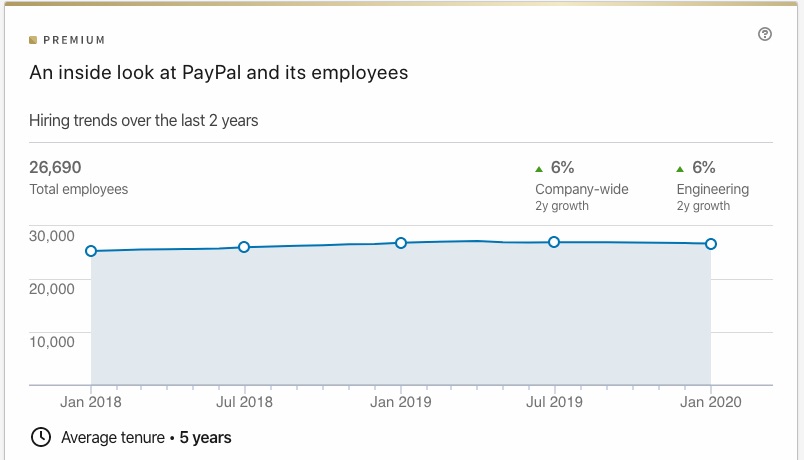The width and height of the screenshot is (804, 460).
Task: Click the 'Total employees' label
Action: pos(78,189)
